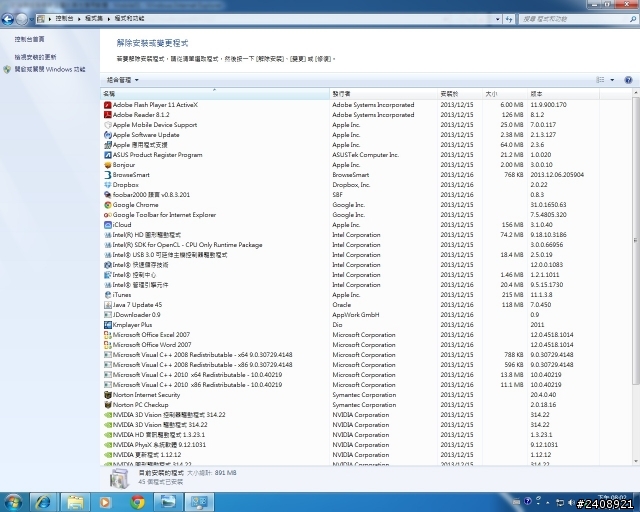Click the Java 7 Update 45 icon

(108, 305)
